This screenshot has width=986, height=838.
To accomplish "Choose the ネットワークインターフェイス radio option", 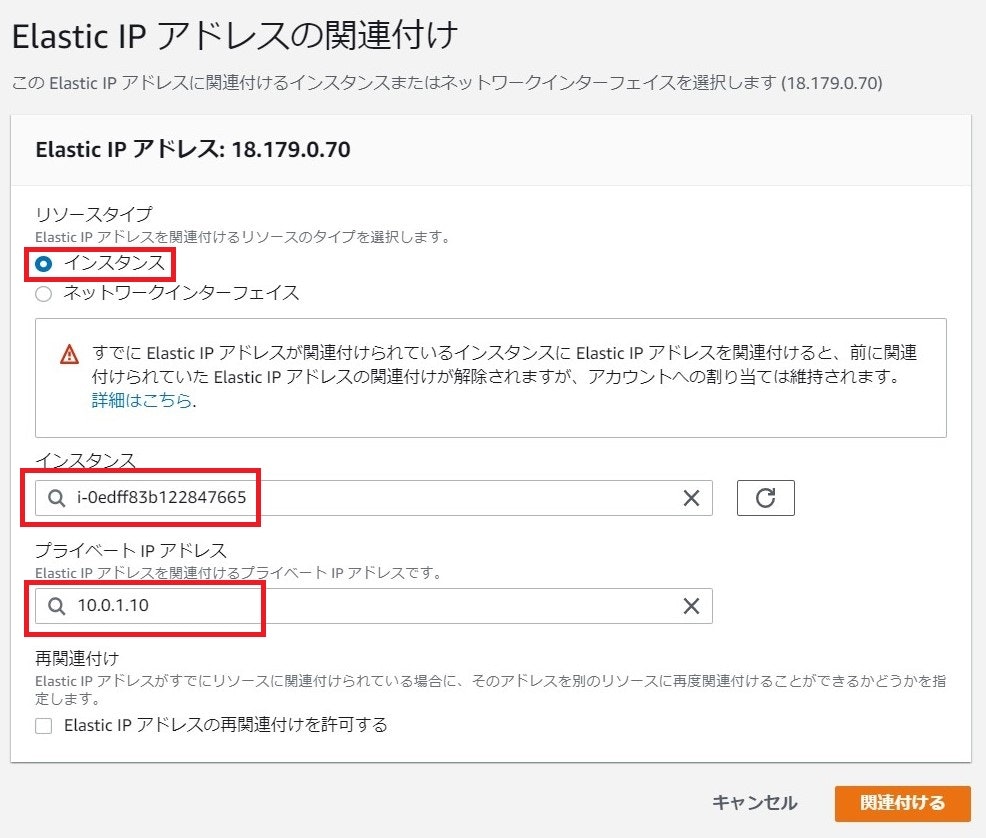I will (x=43, y=294).
